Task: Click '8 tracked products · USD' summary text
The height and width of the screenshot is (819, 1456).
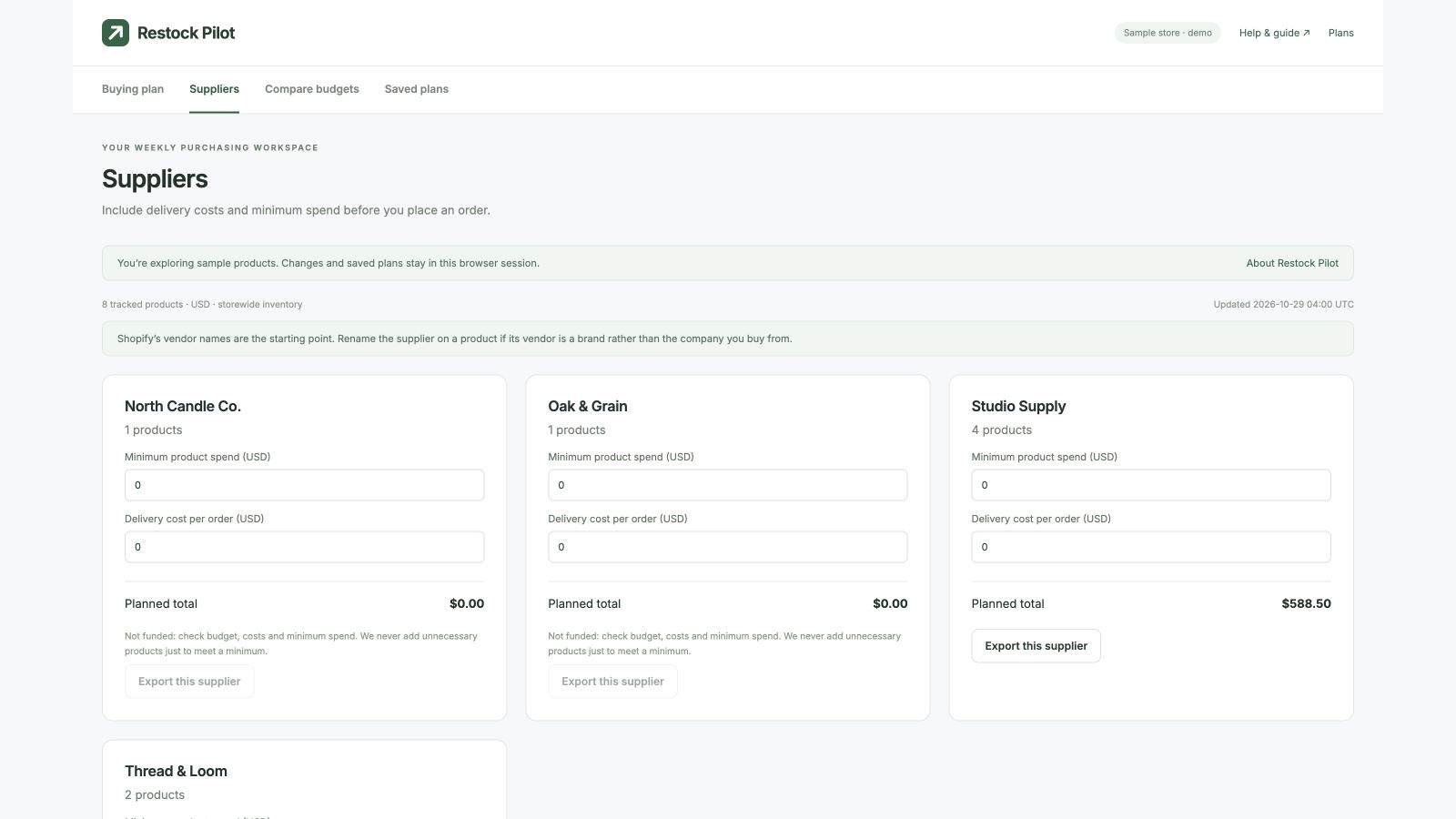Action: pos(202,304)
